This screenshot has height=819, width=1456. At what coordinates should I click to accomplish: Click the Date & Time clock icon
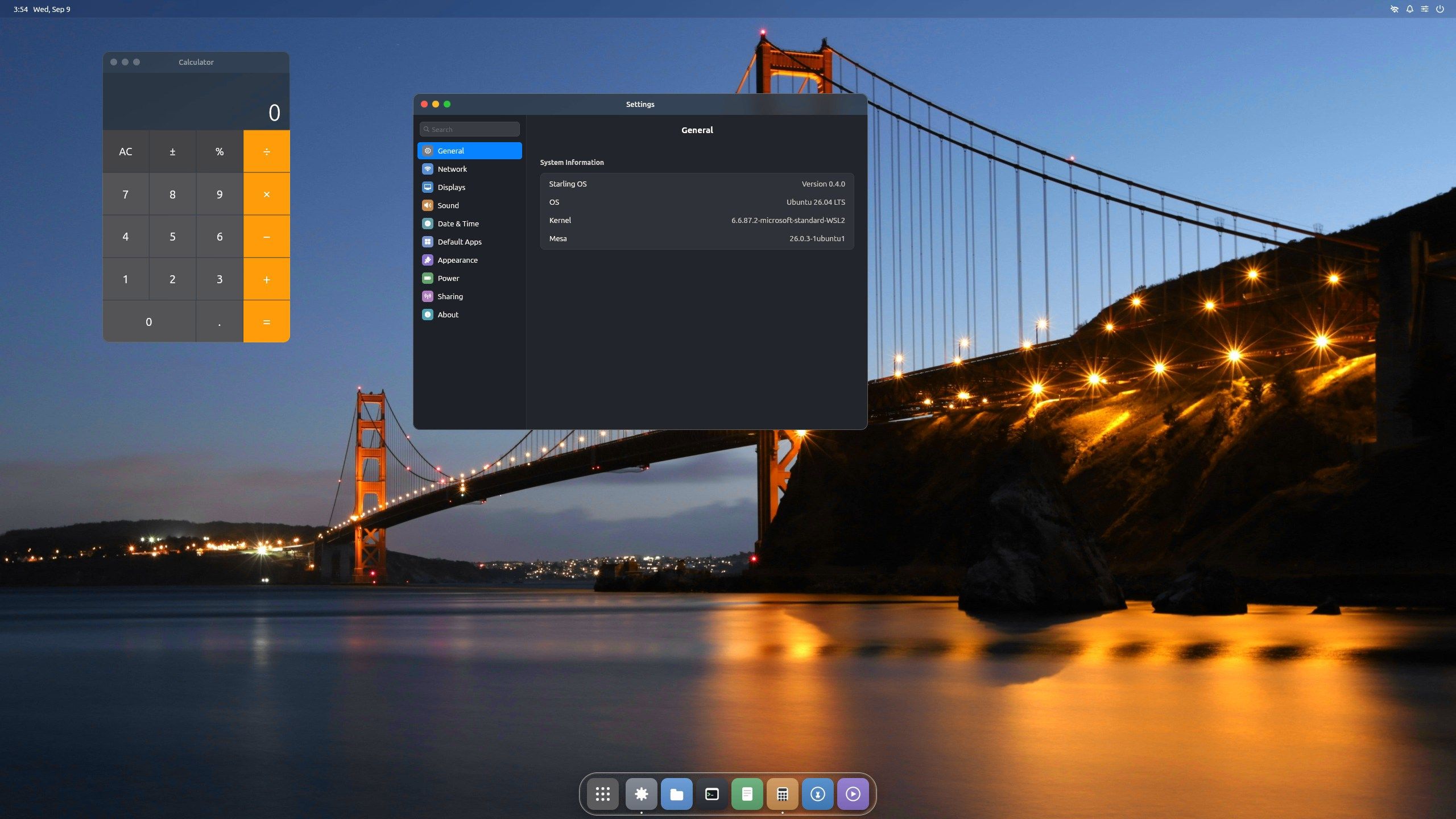click(428, 224)
